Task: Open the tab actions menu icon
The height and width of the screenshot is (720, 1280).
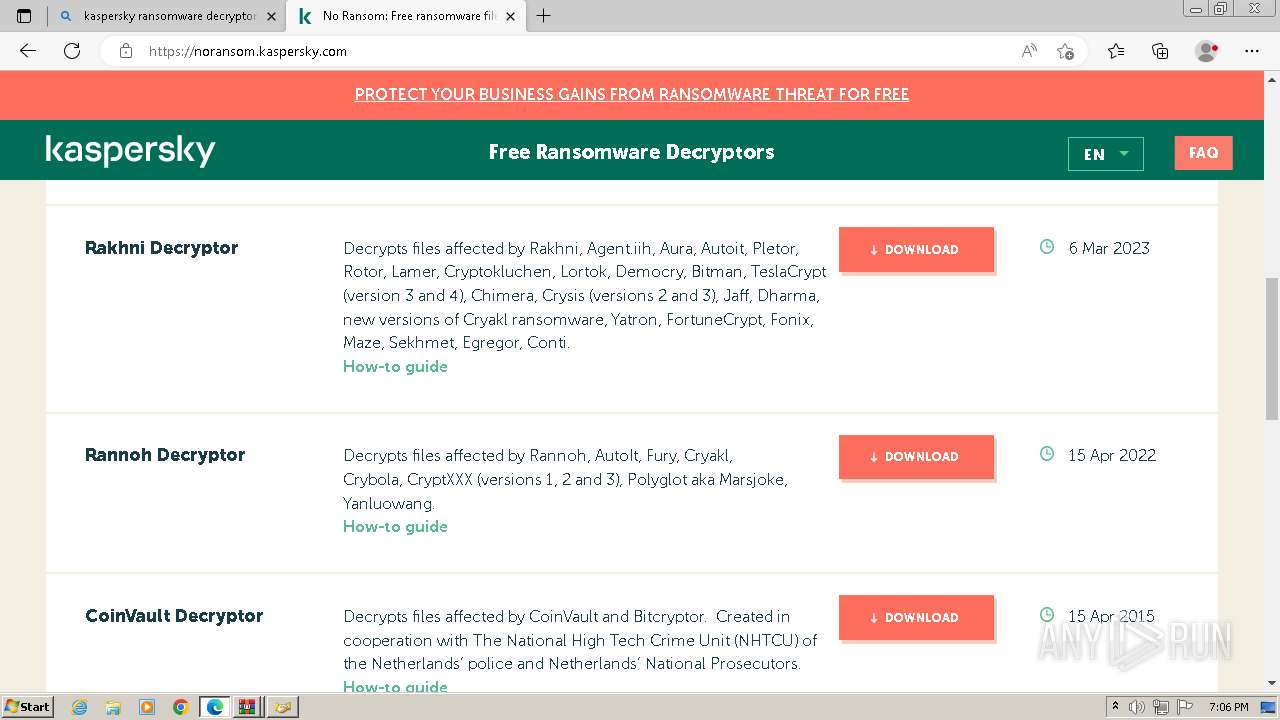Action: click(24, 16)
